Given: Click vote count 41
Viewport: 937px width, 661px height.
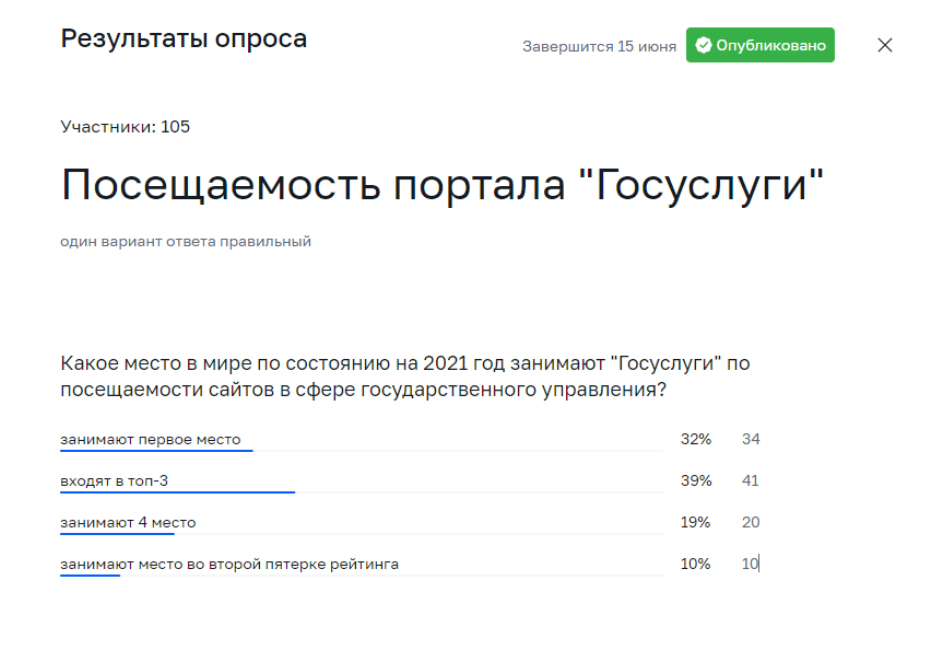Looking at the screenshot, I should [751, 481].
